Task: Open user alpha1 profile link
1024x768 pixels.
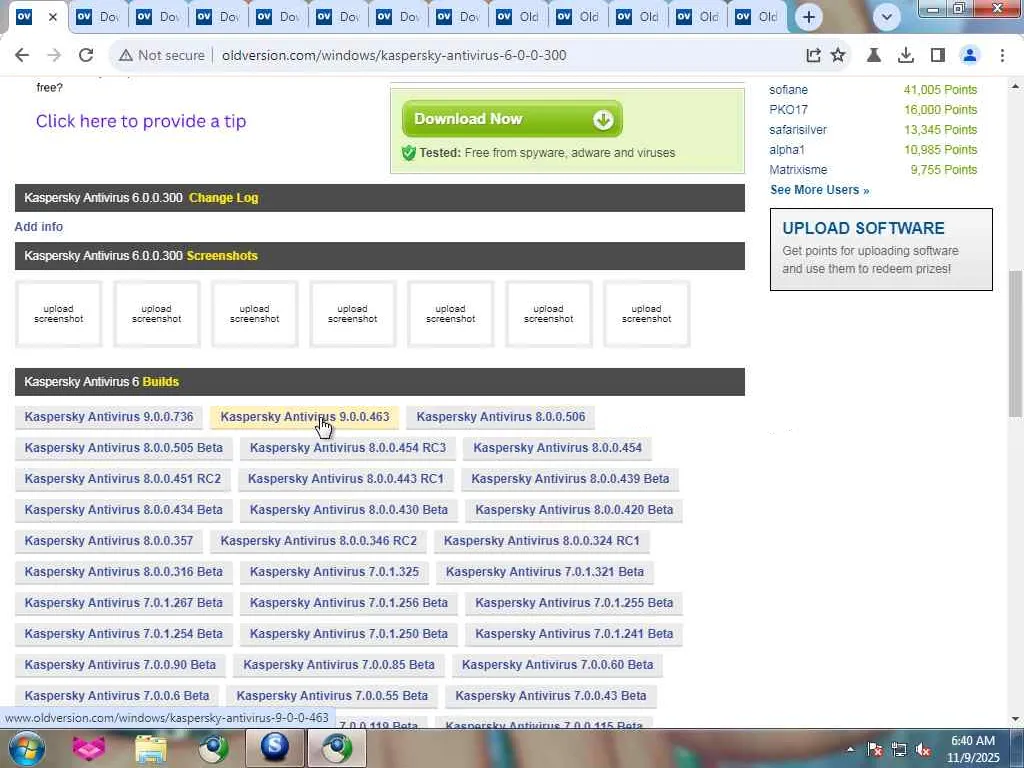Action: point(787,150)
